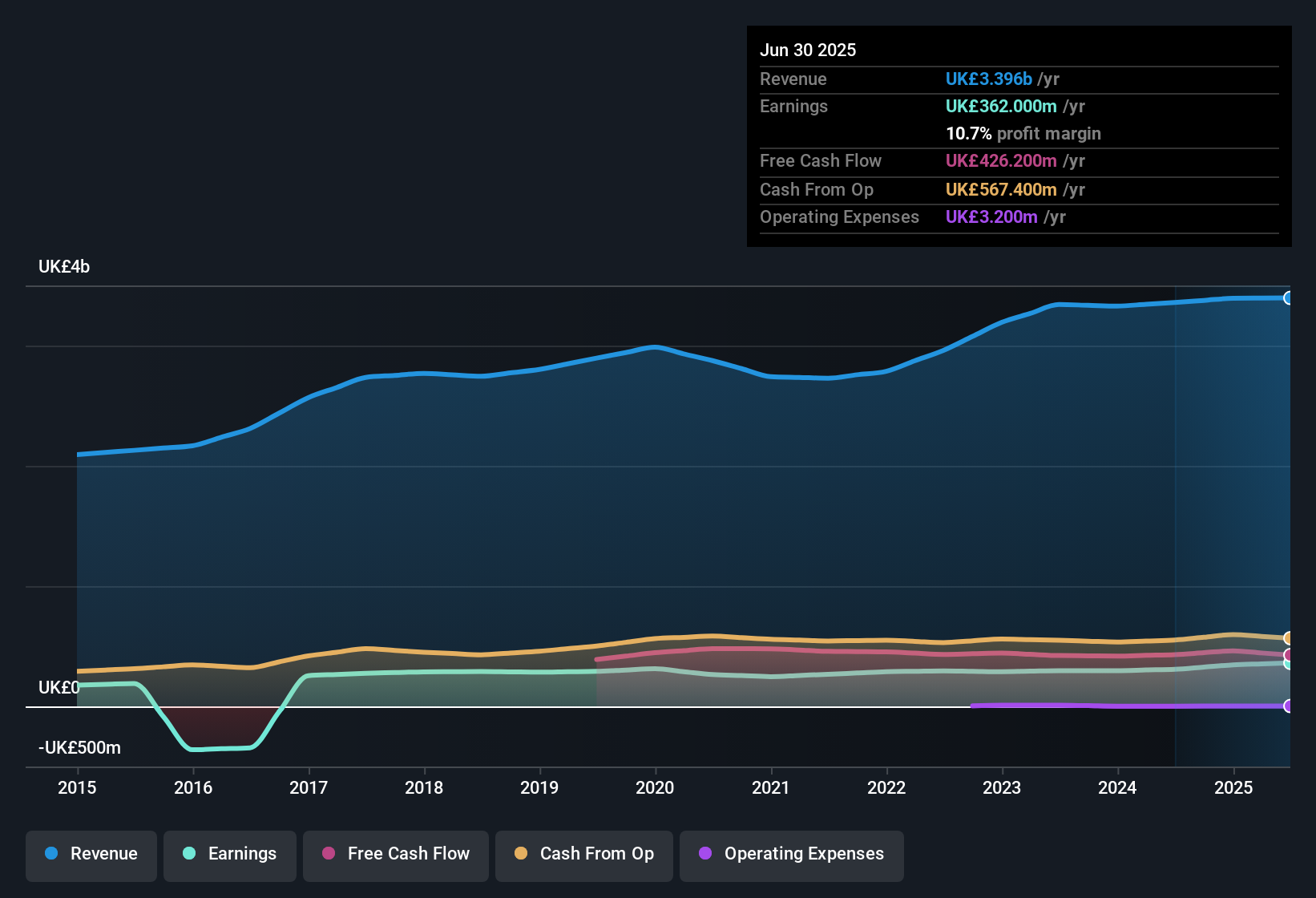Viewport: 1316px width, 898px height.
Task: Click the teal Earnings legend dot
Action: tap(189, 853)
